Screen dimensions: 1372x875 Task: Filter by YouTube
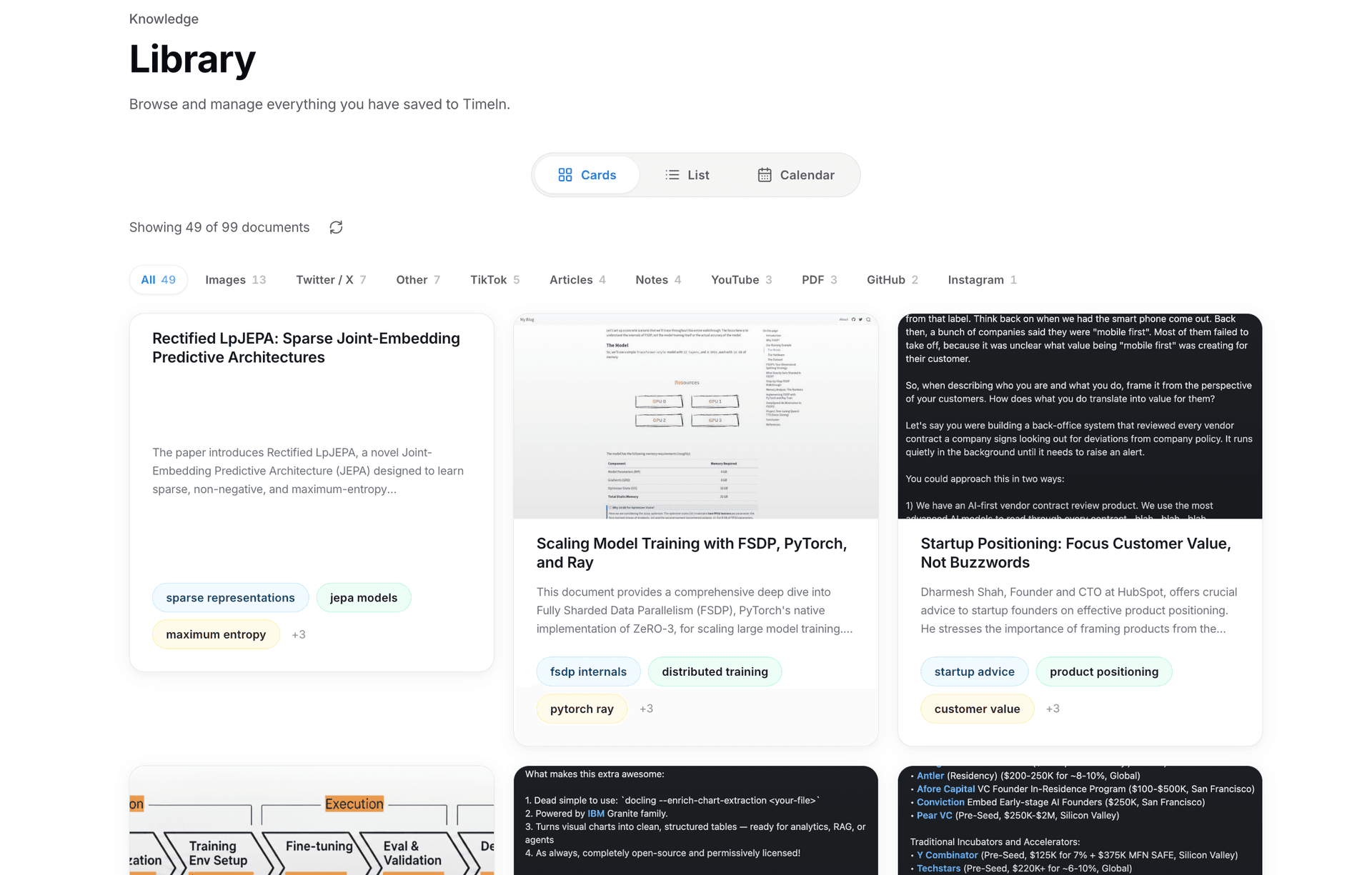[741, 280]
